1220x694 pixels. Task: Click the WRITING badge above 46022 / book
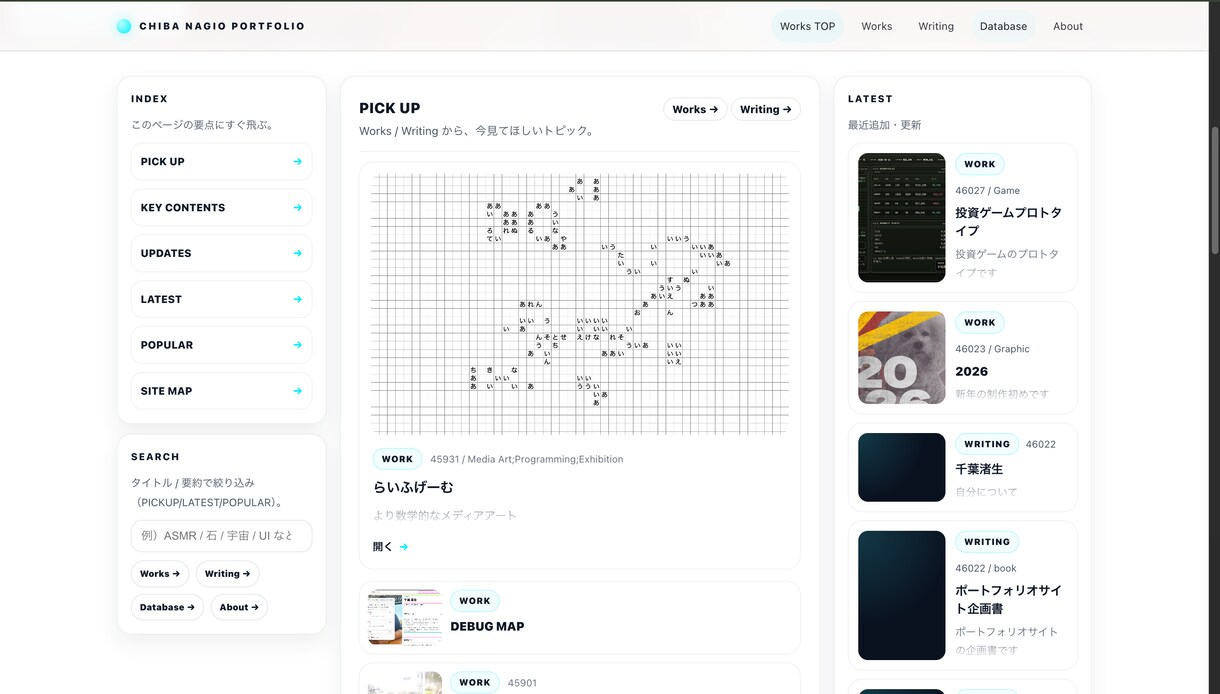coord(987,542)
